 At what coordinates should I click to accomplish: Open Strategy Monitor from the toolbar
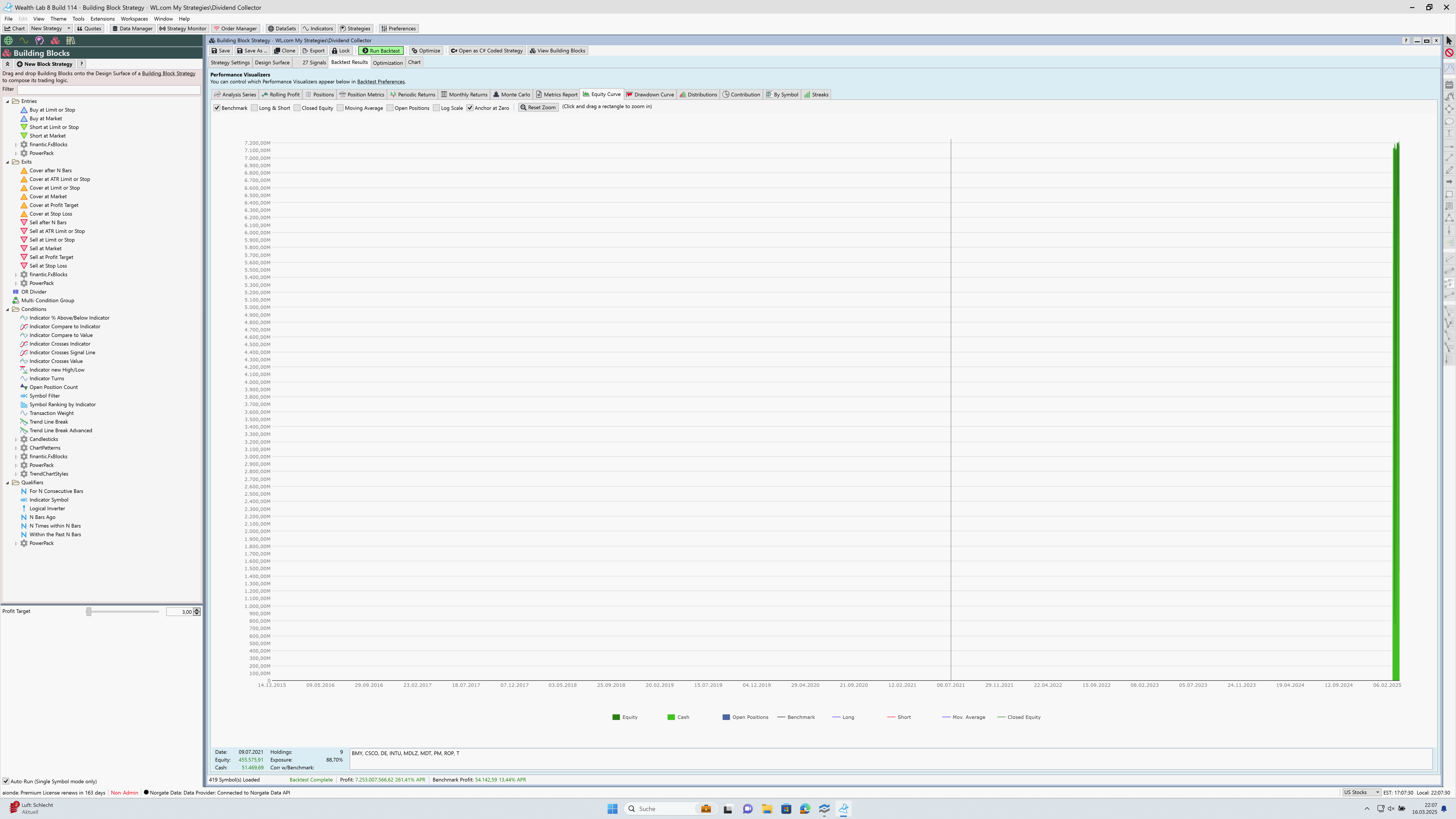pyautogui.click(x=183, y=28)
